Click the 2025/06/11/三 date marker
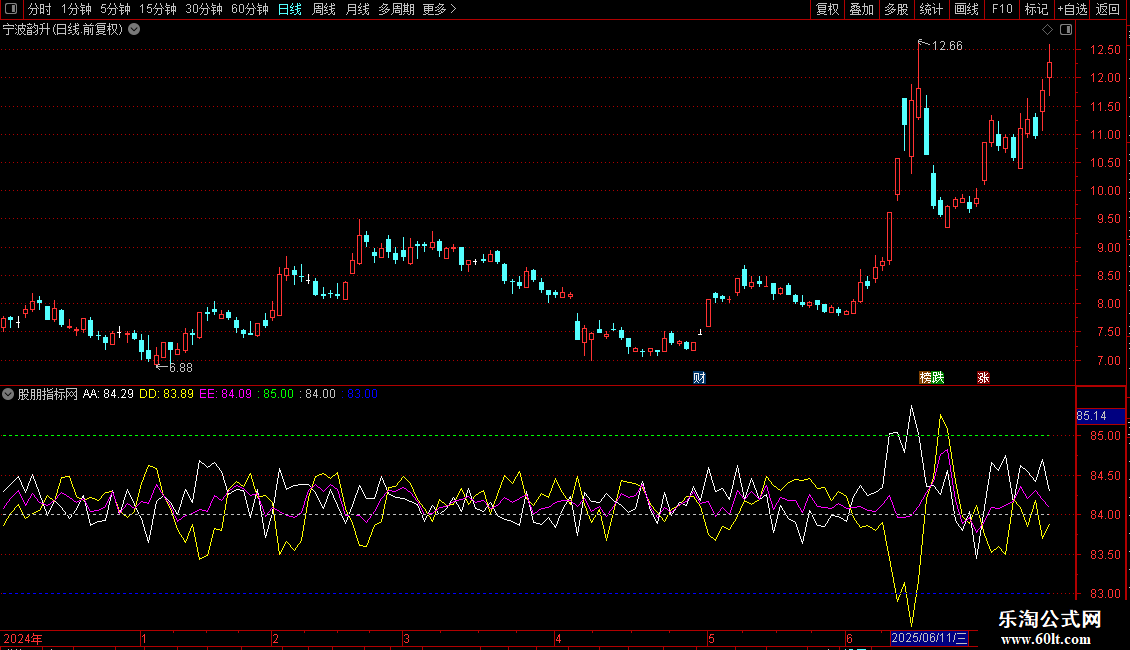Image resolution: width=1130 pixels, height=650 pixels. [930, 638]
